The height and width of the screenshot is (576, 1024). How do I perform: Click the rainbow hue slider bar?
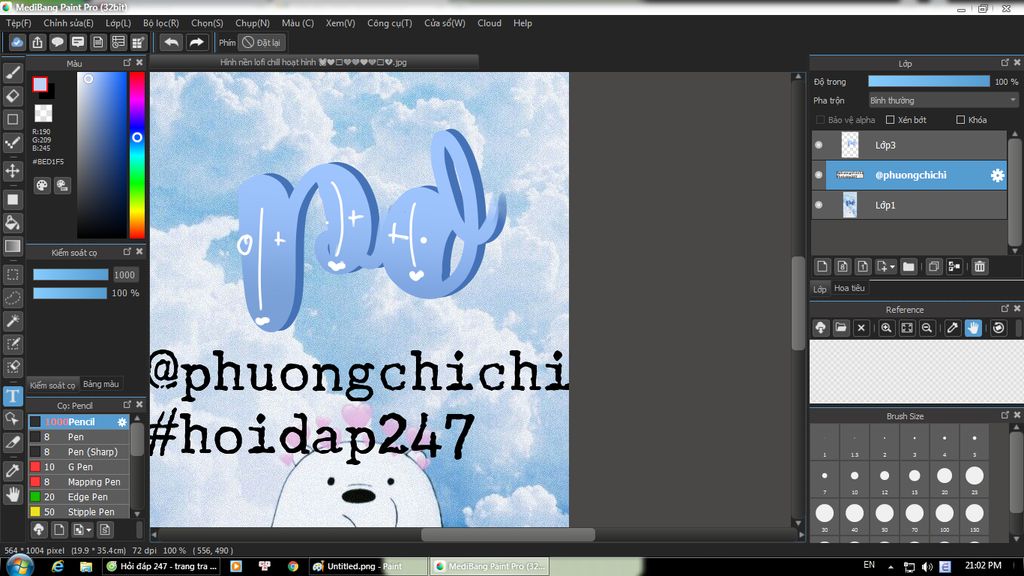[136, 155]
